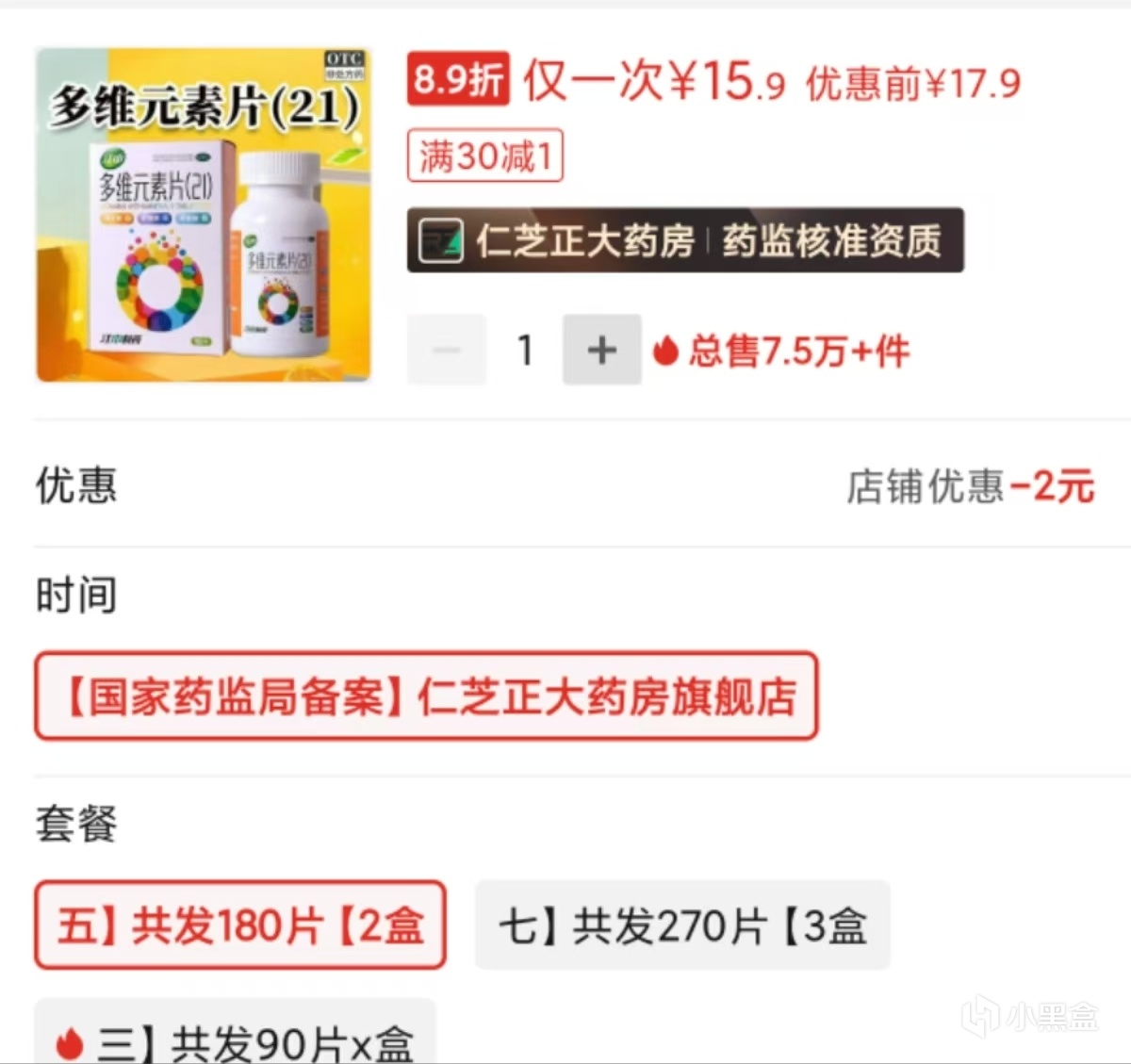
Task: Tap the flame icon on 三】共发90片 option
Action: pos(69,1043)
